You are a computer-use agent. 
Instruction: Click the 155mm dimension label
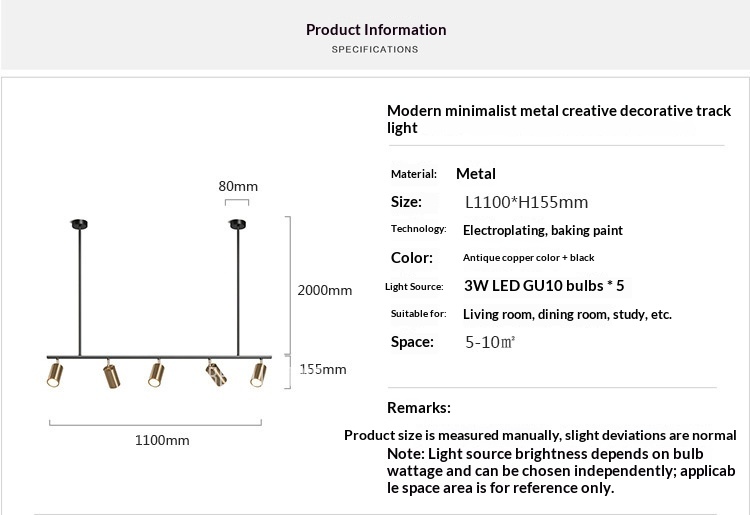324,369
